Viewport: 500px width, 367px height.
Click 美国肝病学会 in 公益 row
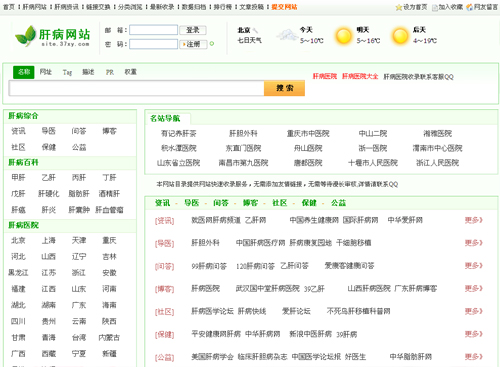[x=212, y=357]
